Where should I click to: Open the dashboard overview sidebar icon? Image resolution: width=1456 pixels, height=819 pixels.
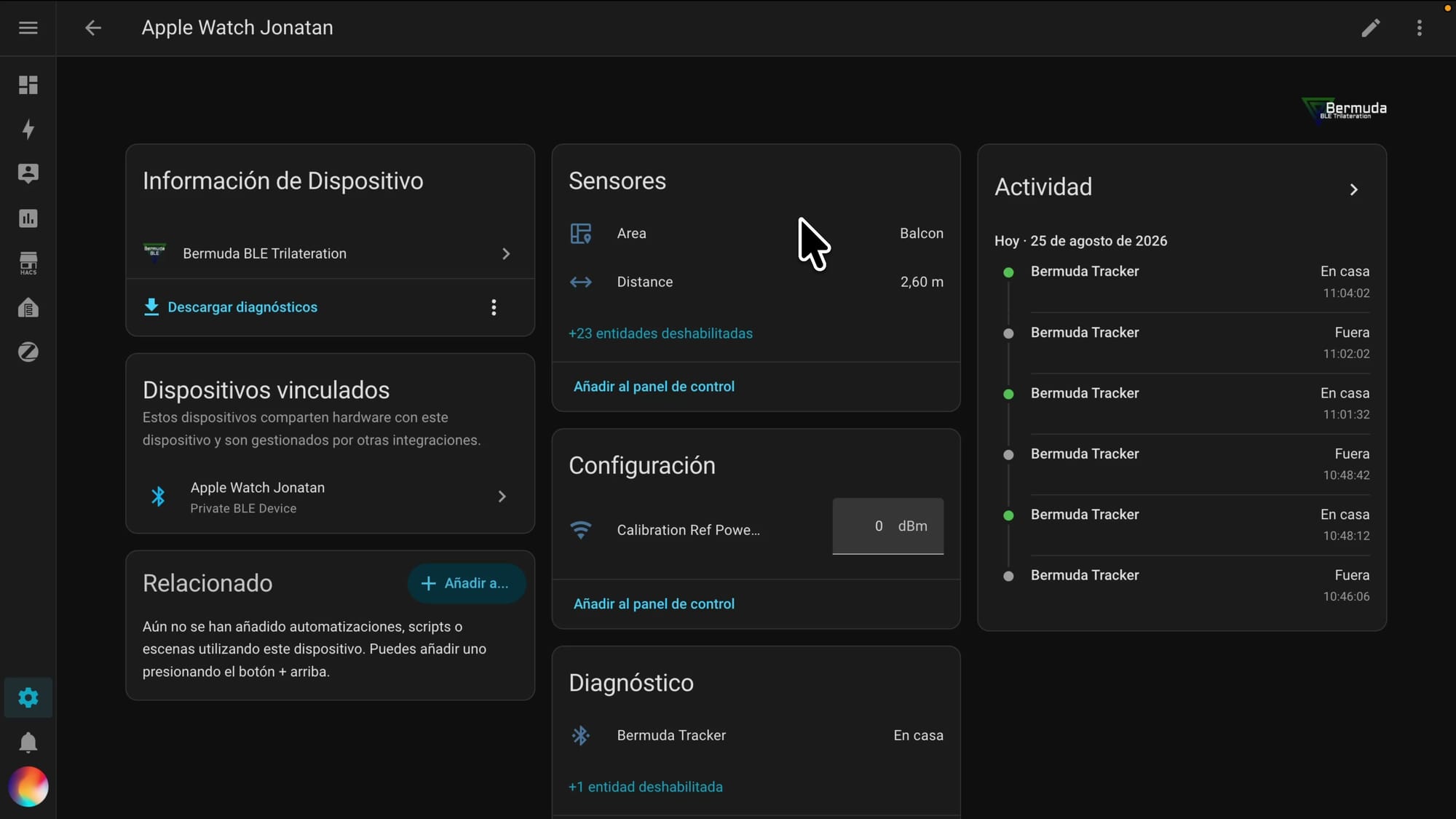click(x=28, y=85)
